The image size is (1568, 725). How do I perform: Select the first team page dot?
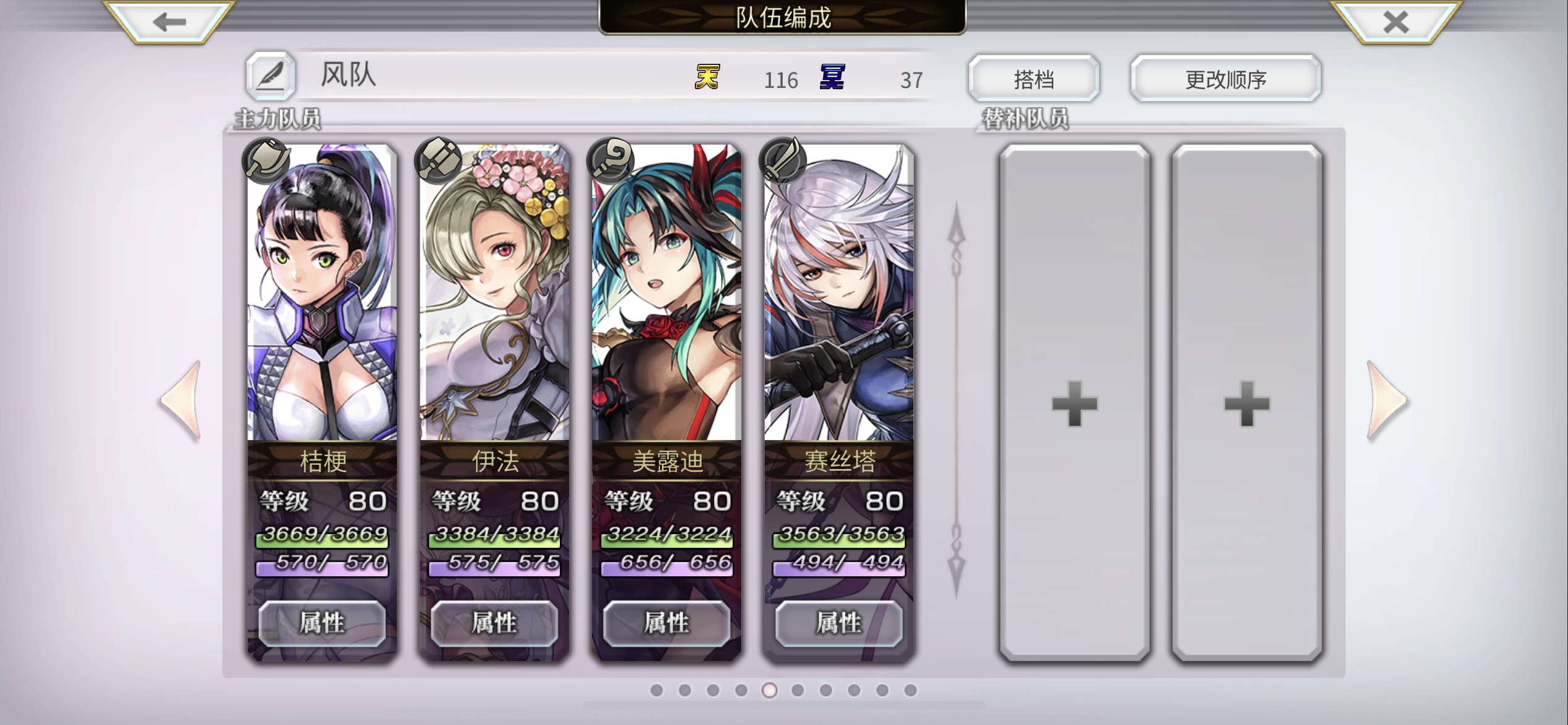656,690
